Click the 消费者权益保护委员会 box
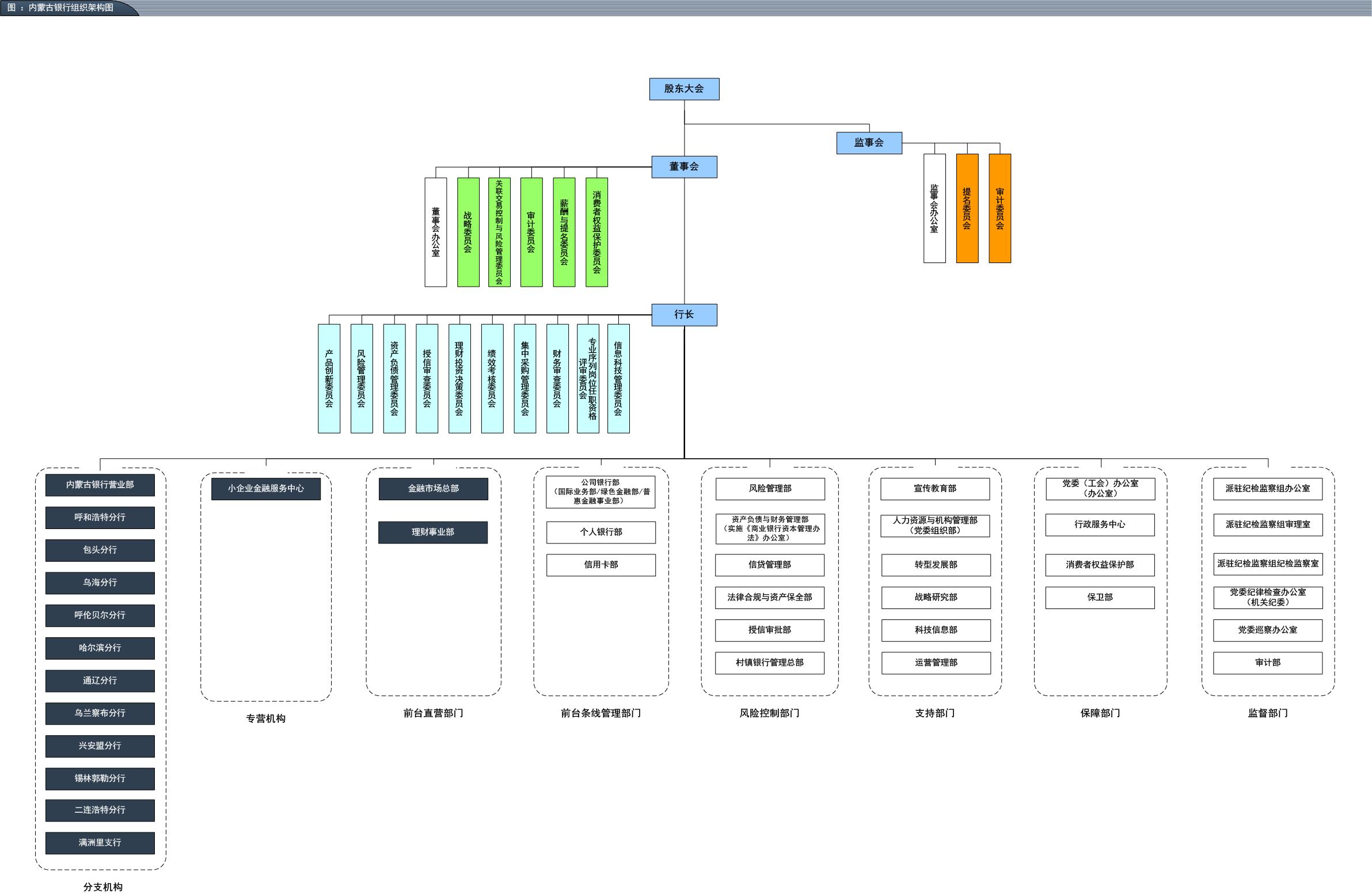 pyautogui.click(x=596, y=233)
